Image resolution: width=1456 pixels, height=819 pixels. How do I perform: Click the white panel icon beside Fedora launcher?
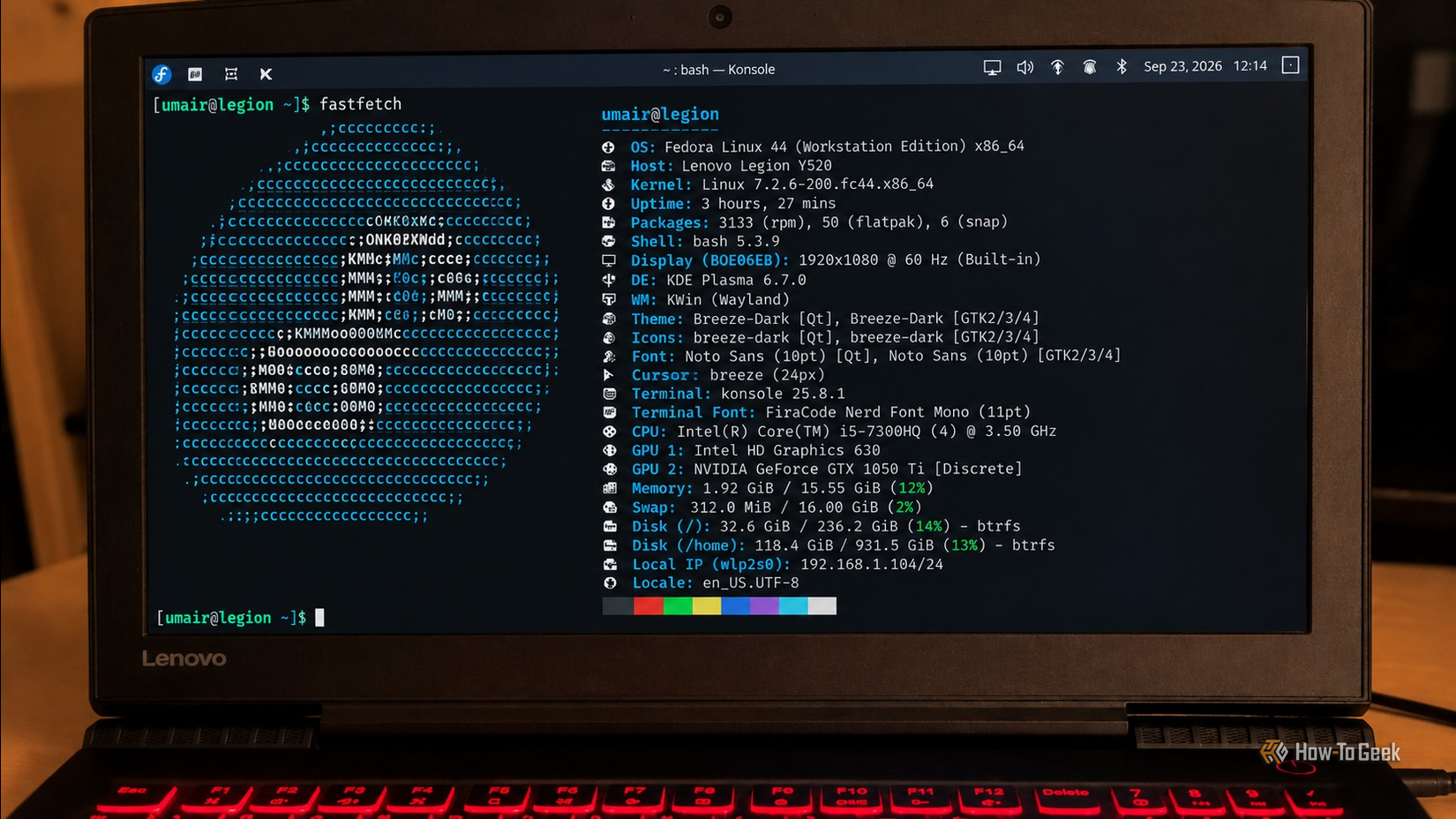195,74
